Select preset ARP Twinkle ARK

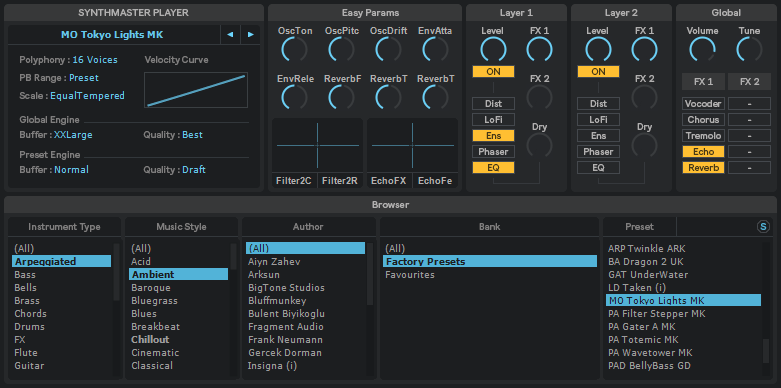pos(683,248)
